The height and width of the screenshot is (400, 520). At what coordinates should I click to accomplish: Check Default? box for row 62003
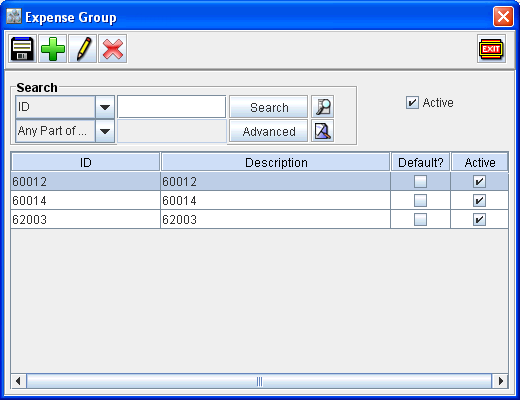pyautogui.click(x=420, y=220)
